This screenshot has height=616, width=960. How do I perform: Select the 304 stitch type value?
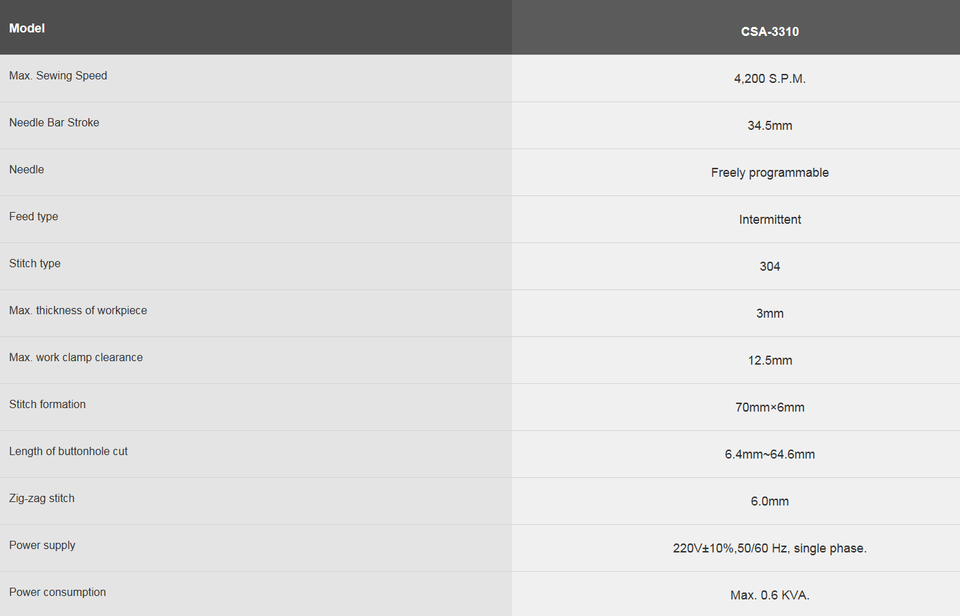(x=769, y=267)
